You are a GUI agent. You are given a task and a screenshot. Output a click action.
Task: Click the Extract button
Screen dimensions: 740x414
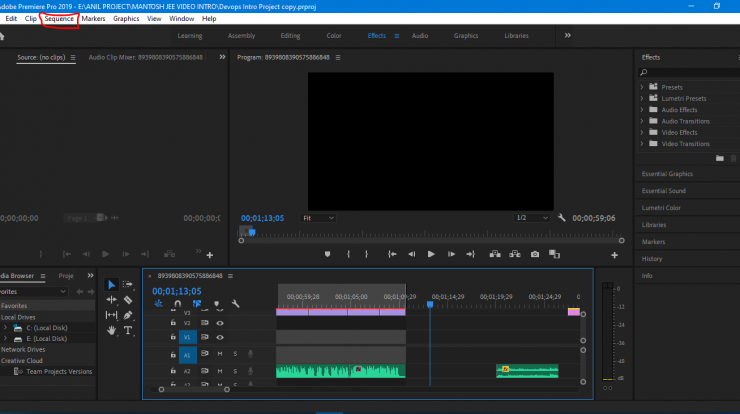[x=515, y=254]
